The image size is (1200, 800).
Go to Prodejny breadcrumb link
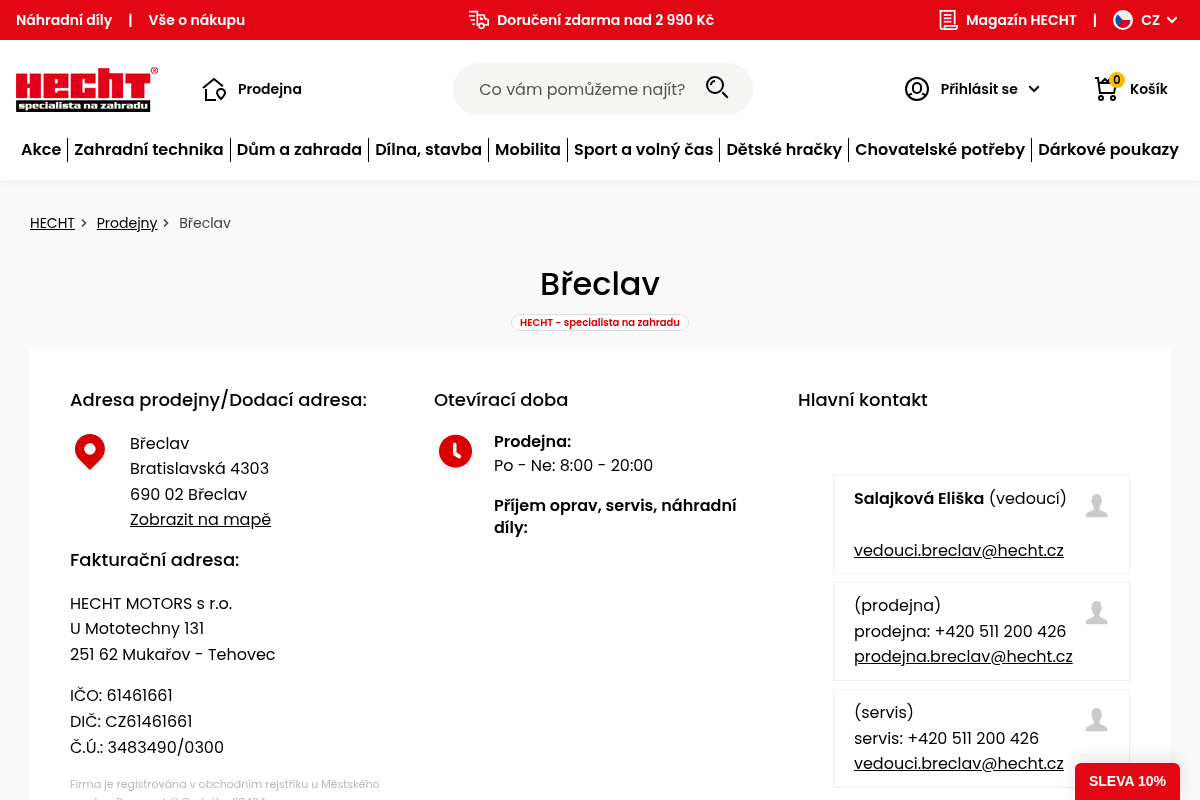click(127, 223)
